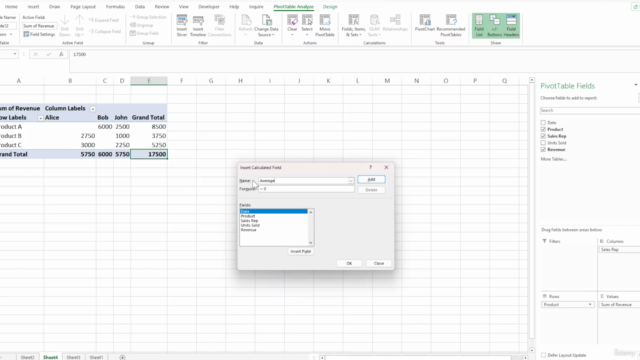Click Collapse Field
The width and height of the screenshot is (640, 360).
point(105,31)
